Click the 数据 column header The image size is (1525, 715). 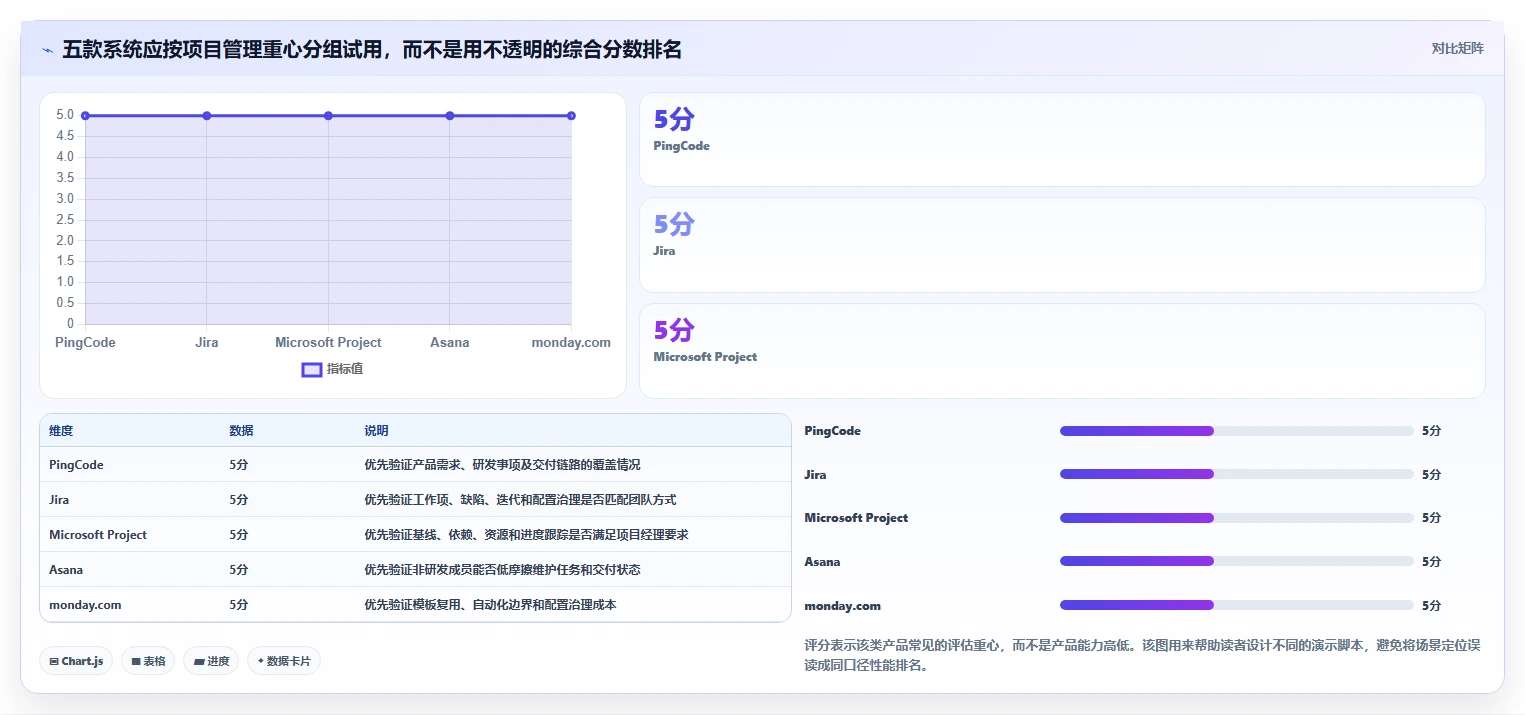click(x=241, y=431)
